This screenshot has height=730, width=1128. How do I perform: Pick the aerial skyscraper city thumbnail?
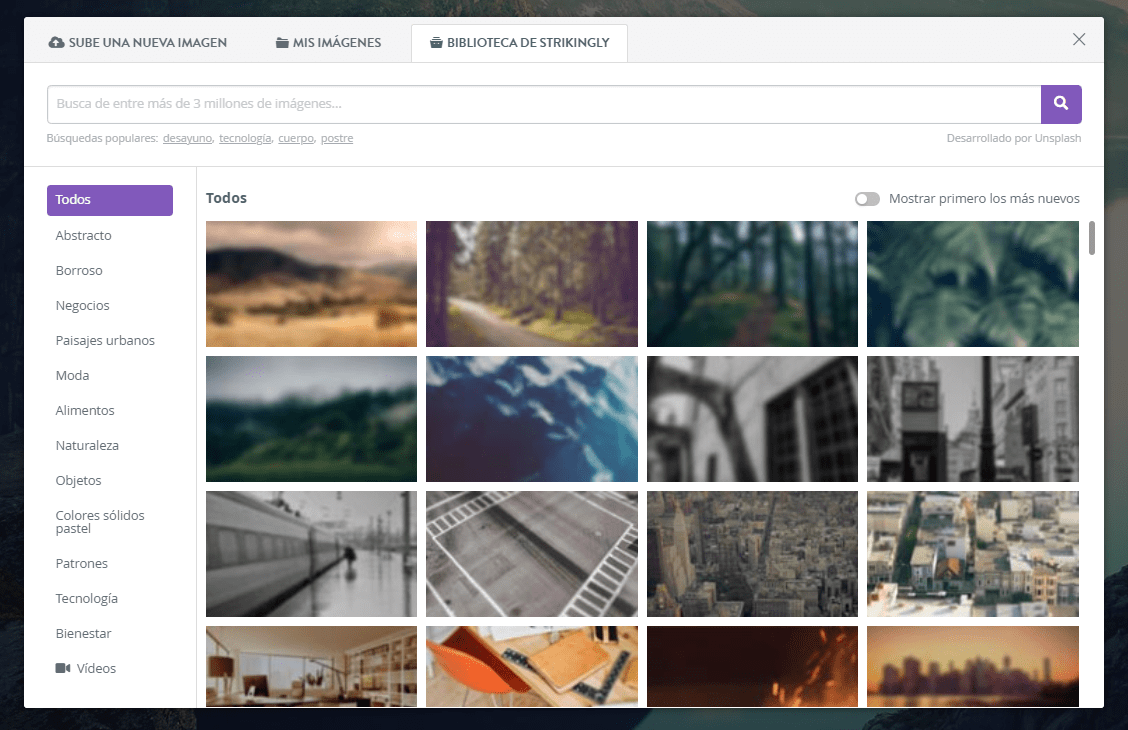(752, 554)
